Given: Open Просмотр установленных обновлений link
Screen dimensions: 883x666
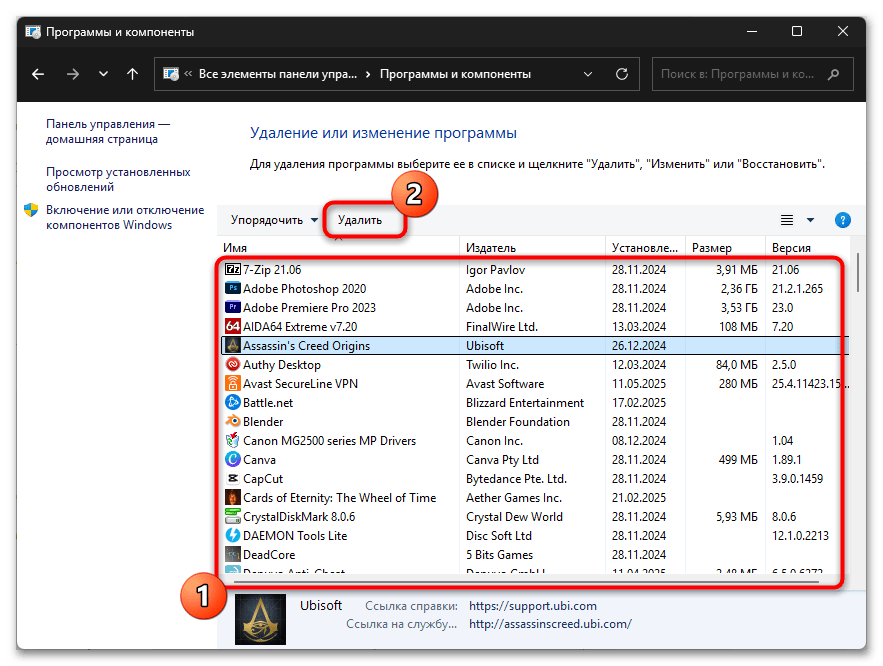Looking at the screenshot, I should tap(118, 179).
